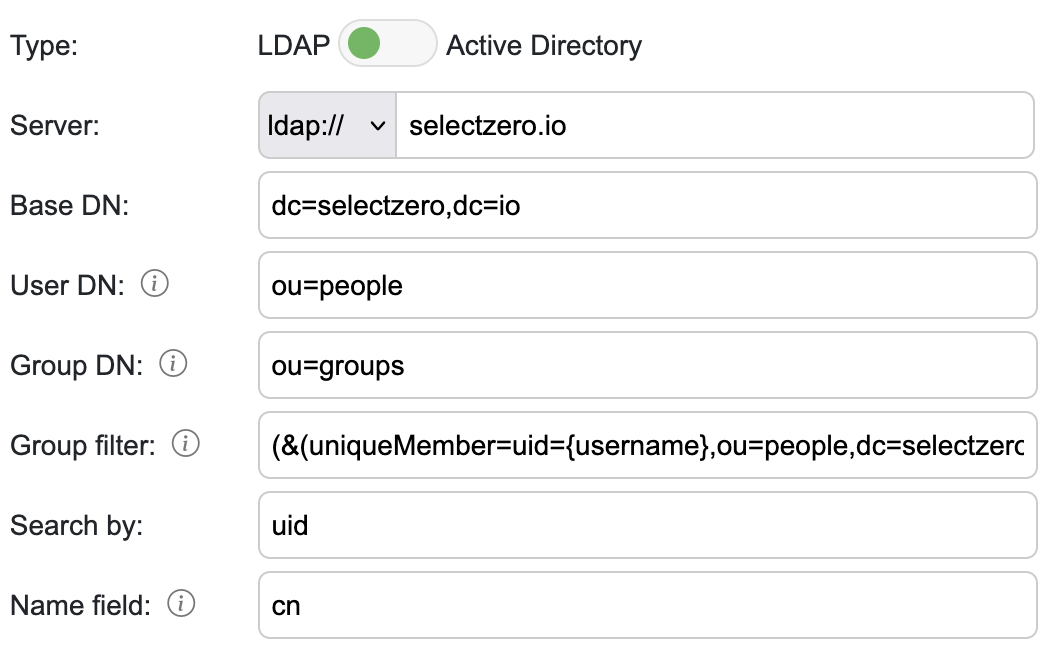Click the Group DN info icon
The image size is (1050, 658).
[x=174, y=365]
